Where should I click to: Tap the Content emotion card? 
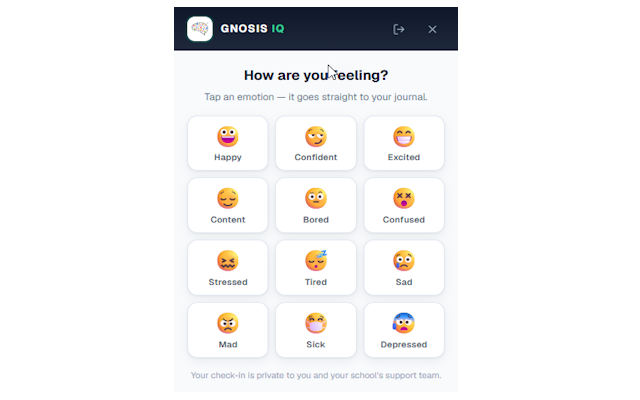pos(228,205)
